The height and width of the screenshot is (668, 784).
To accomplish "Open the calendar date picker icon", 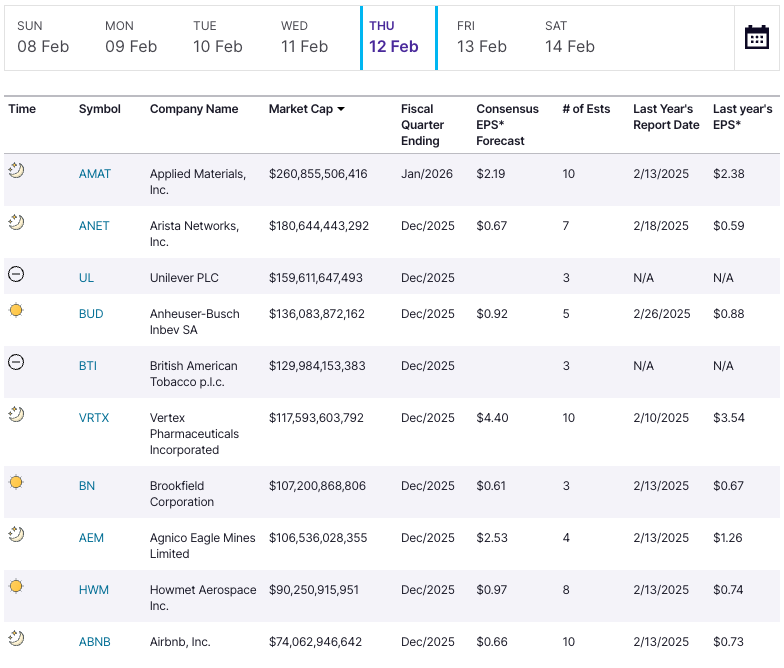I will pyautogui.click(x=757, y=37).
